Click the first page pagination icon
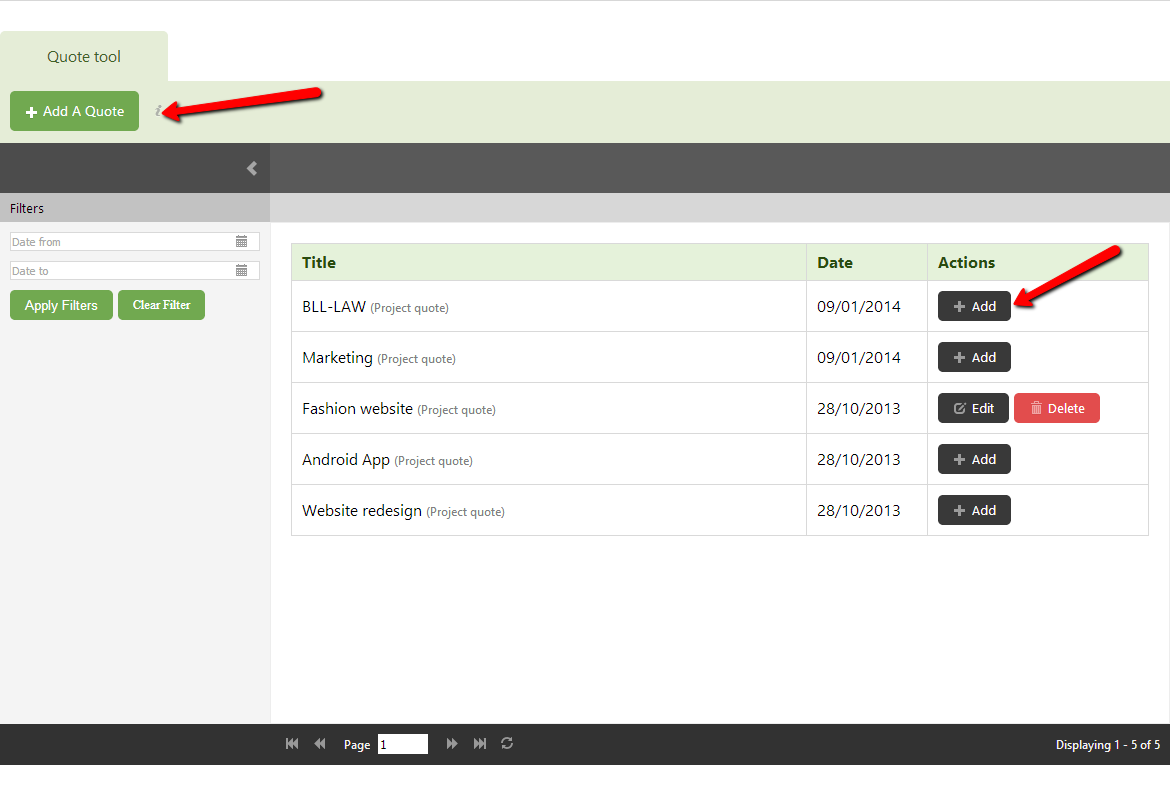 coord(292,744)
